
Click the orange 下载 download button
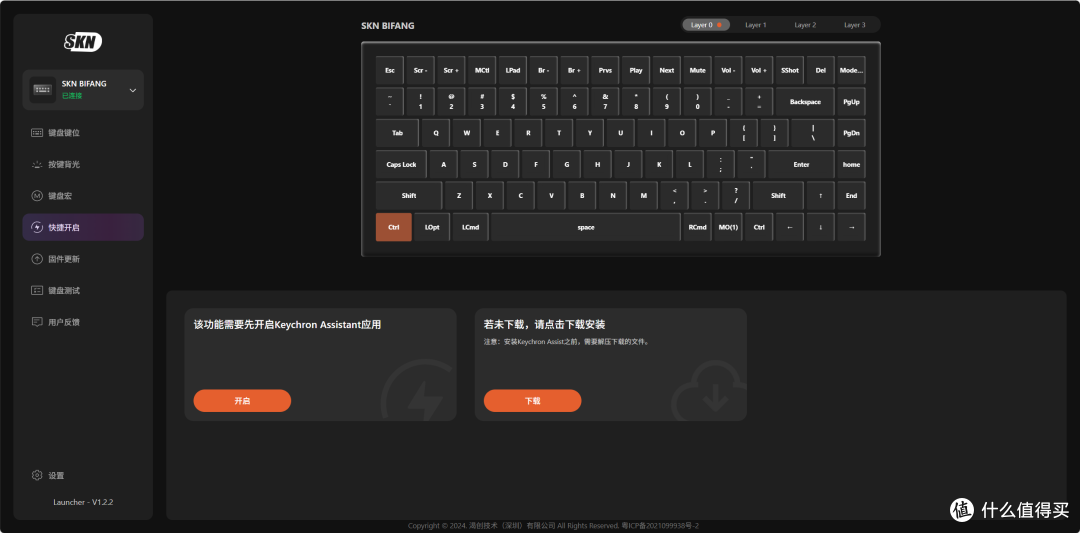tap(532, 401)
